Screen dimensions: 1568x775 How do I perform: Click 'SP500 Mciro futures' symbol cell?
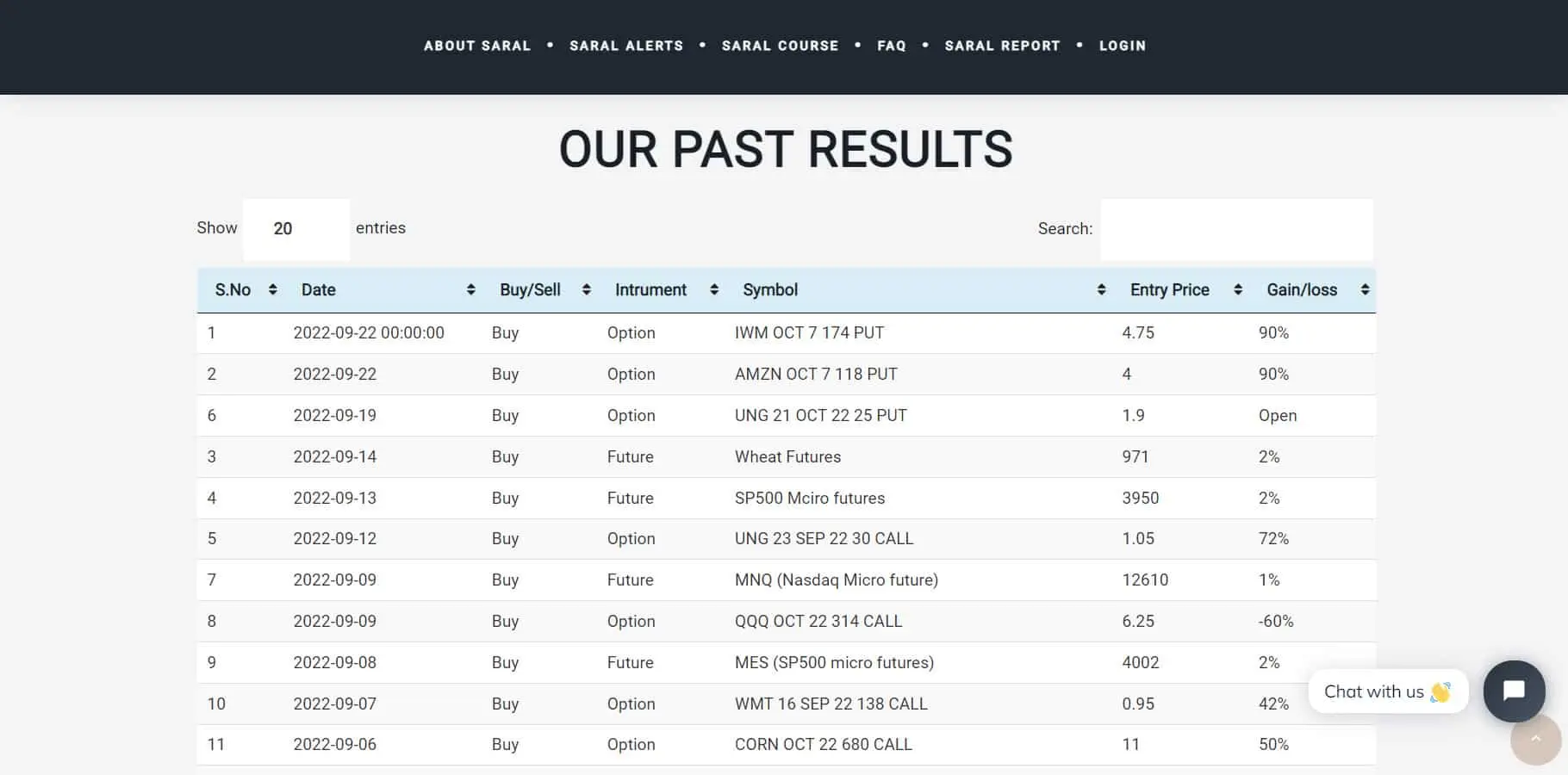click(x=810, y=499)
